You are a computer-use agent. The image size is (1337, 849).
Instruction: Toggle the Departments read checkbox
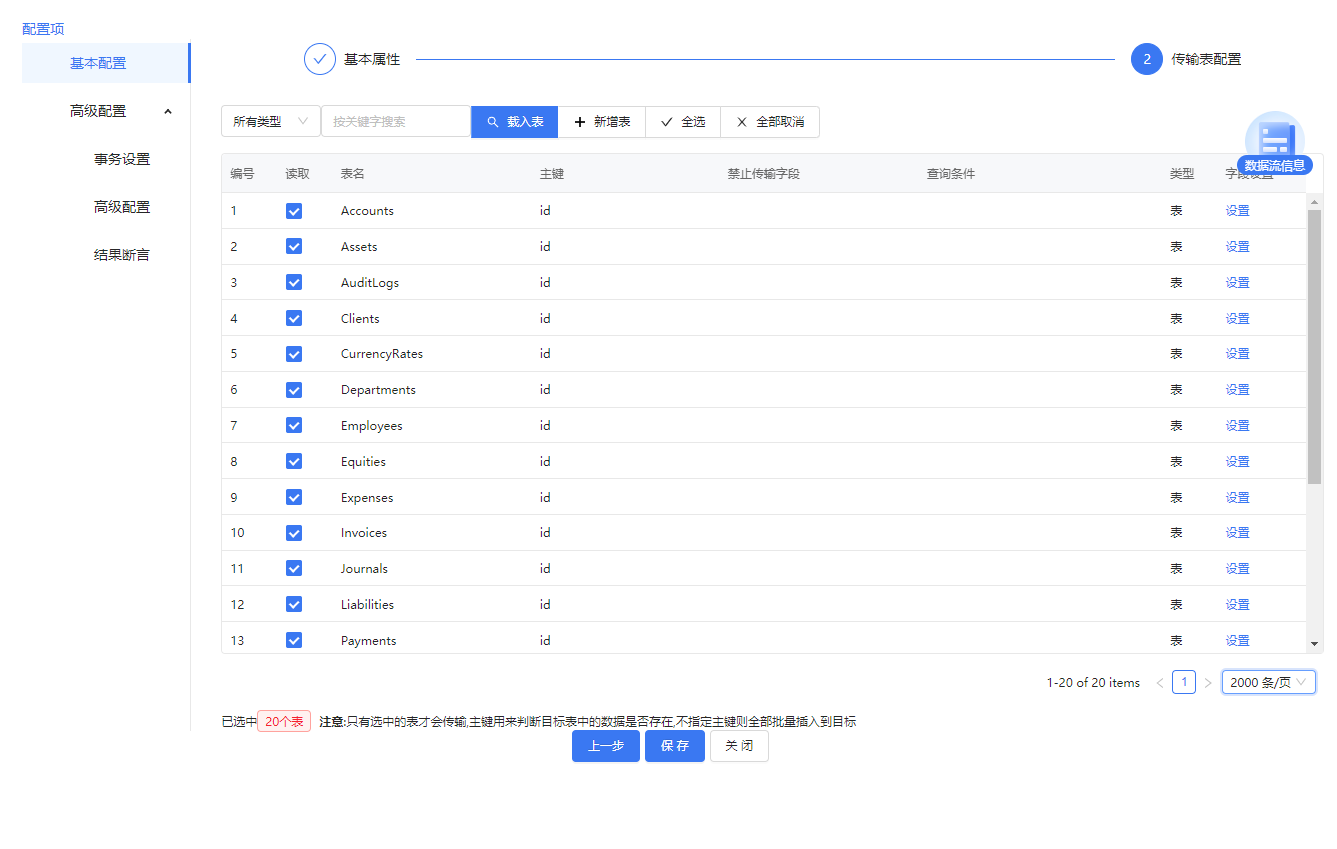pos(294,390)
